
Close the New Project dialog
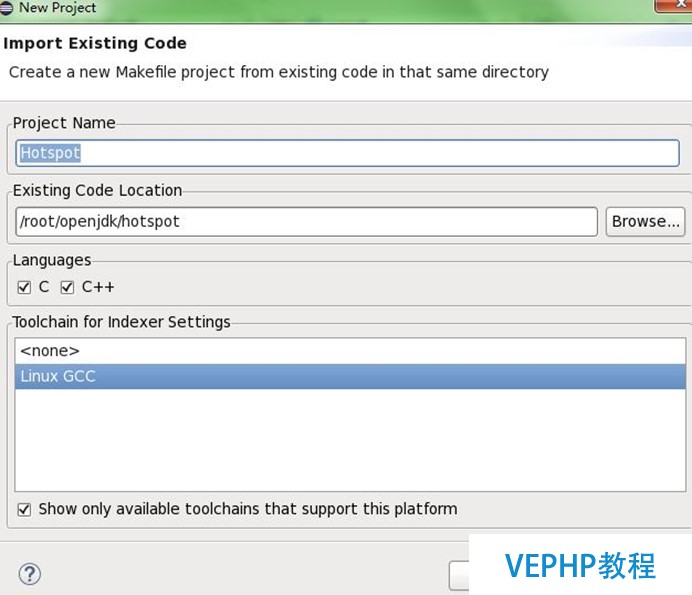pyautogui.click(x=675, y=5)
